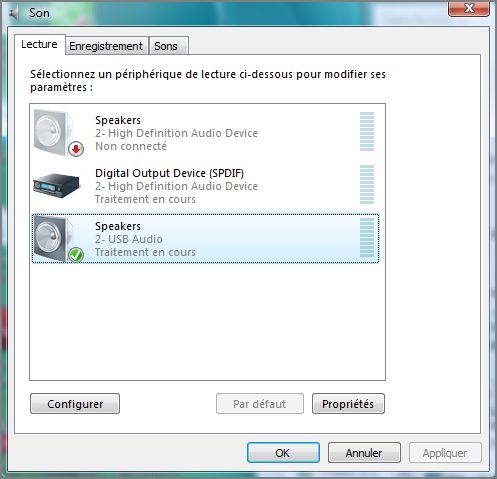Select the Lecture tab
The height and width of the screenshot is (479, 497).
39,44
